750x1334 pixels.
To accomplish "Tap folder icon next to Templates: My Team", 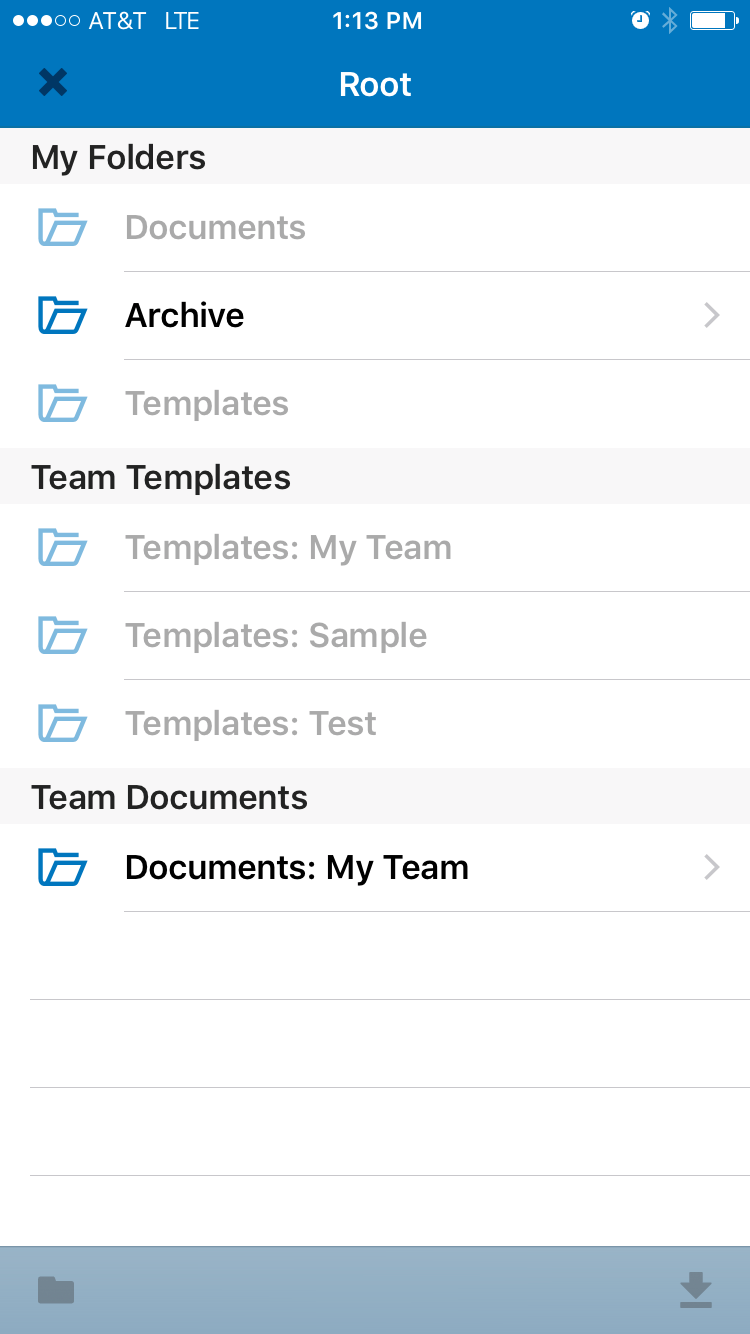I will 62,548.
